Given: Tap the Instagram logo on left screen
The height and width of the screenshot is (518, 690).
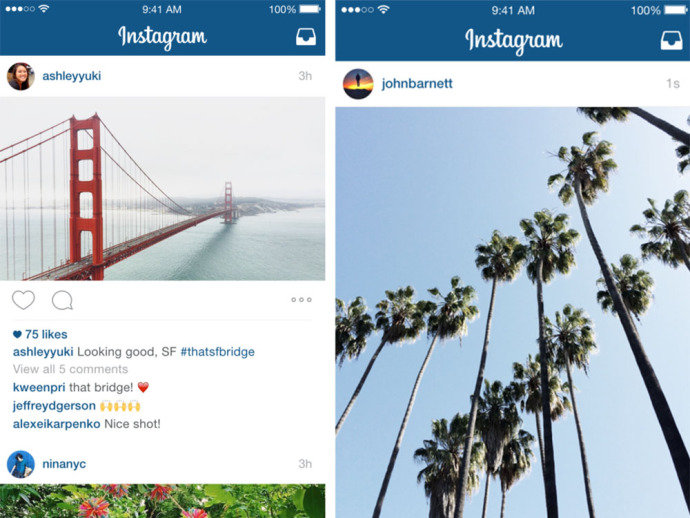Looking at the screenshot, I should tap(162, 37).
